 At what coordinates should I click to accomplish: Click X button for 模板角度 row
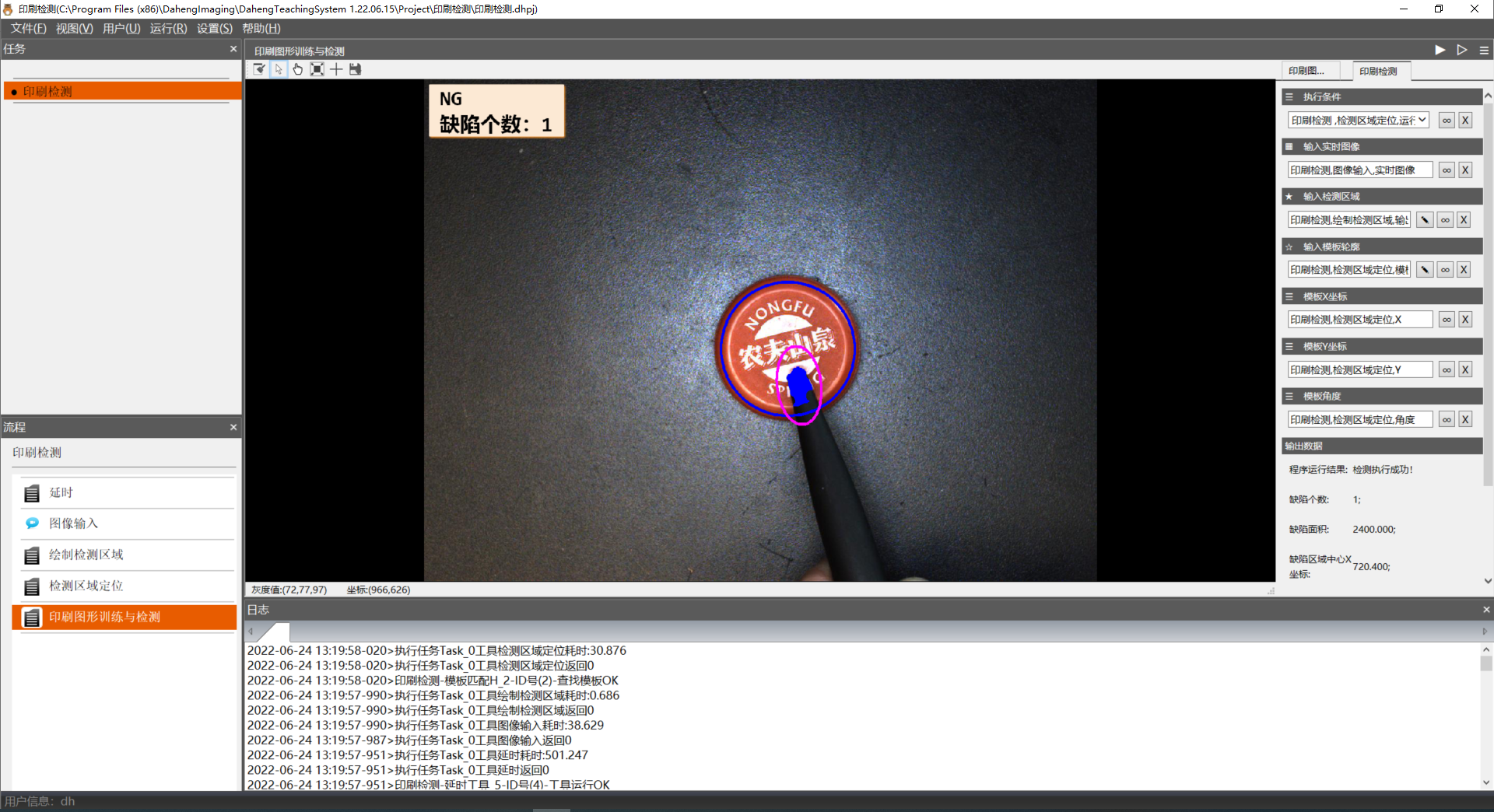[x=1465, y=420]
